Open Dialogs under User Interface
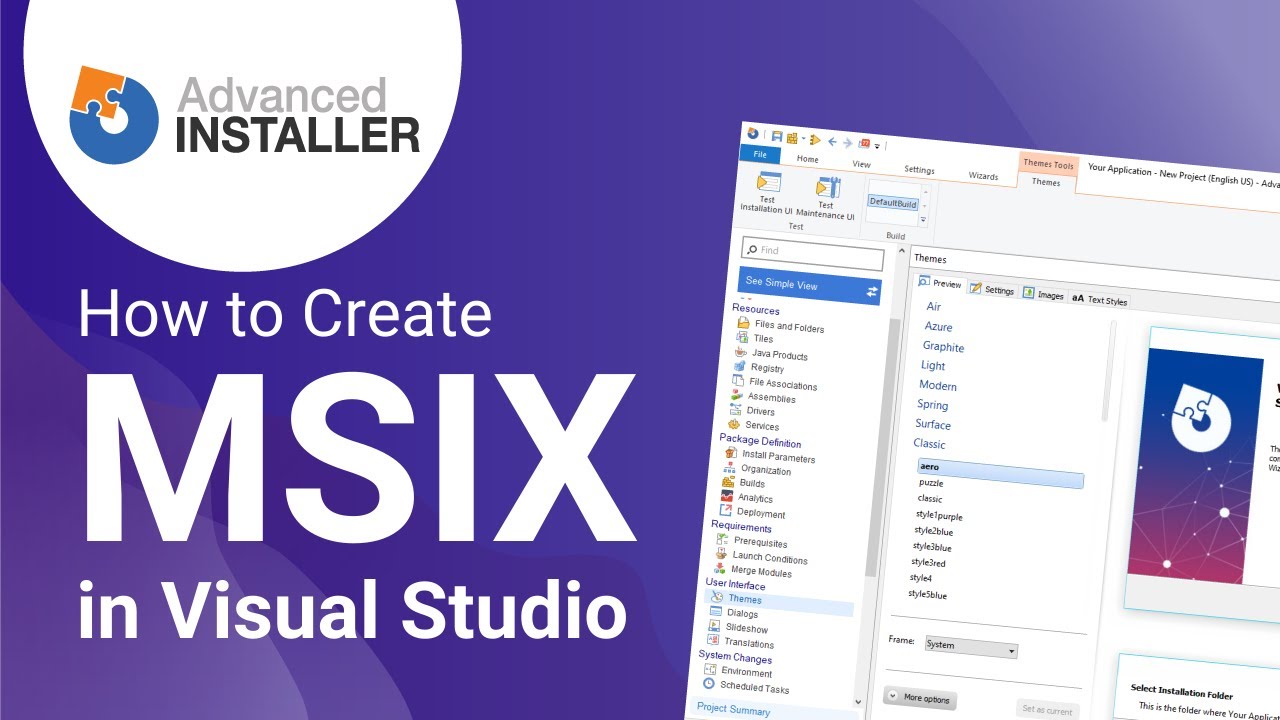The width and height of the screenshot is (1280, 720). click(742, 613)
